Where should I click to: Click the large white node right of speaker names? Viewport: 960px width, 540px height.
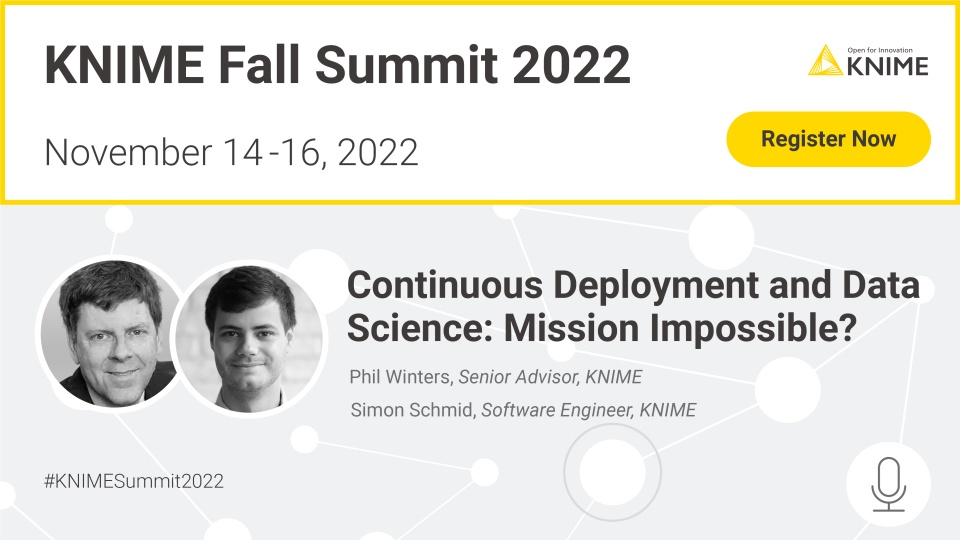click(x=788, y=389)
